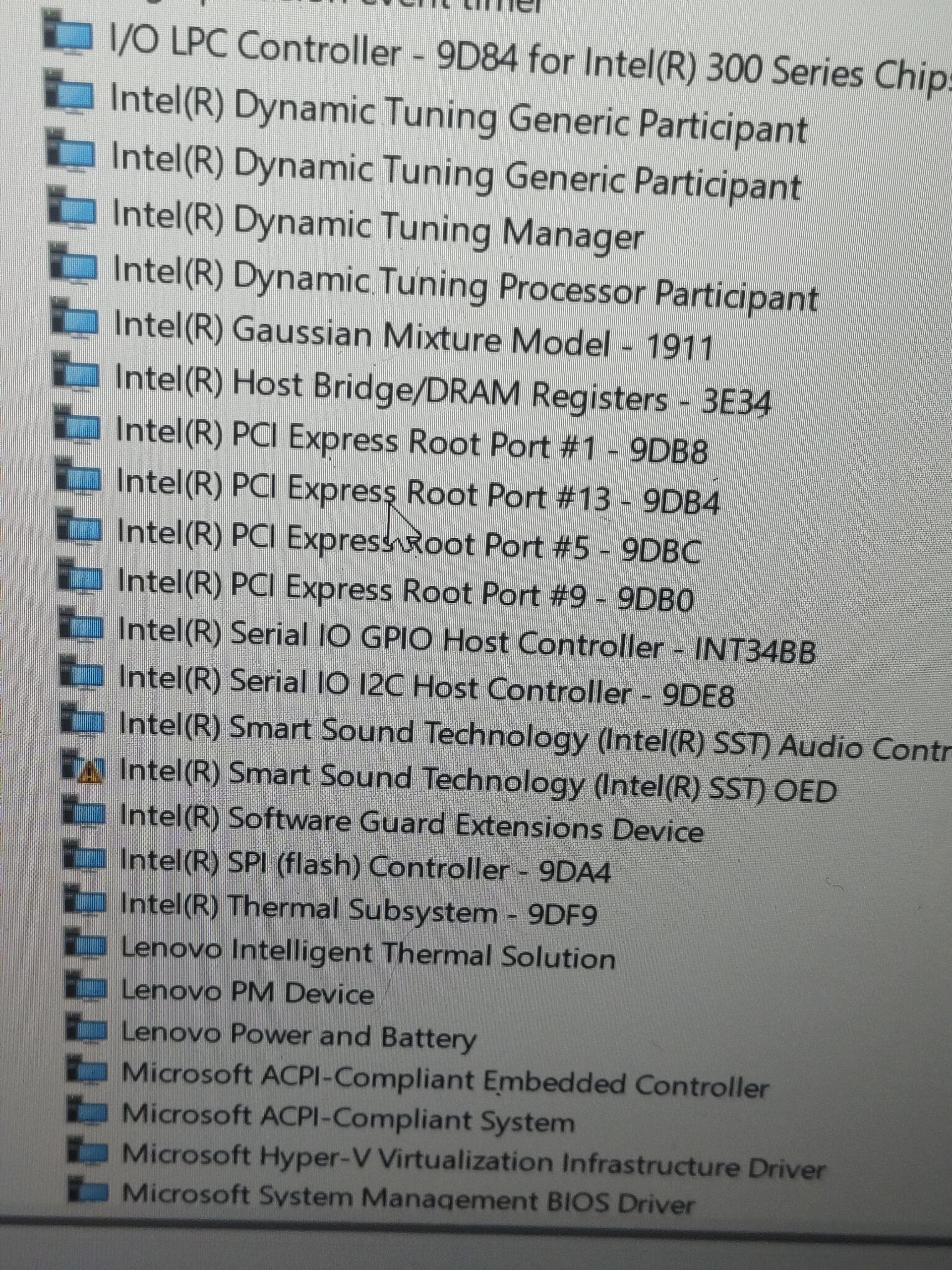Image resolution: width=952 pixels, height=1270 pixels.
Task: Click icon beside PCI Express Root Port #9
Action: 80,575
